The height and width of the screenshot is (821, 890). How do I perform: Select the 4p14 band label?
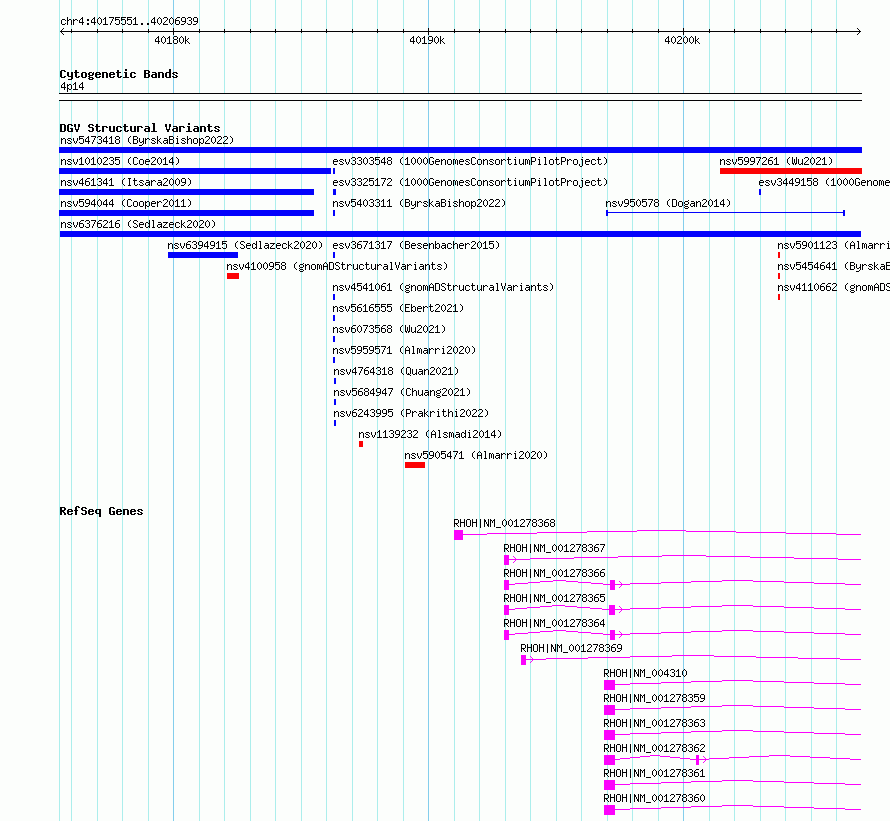72,86
